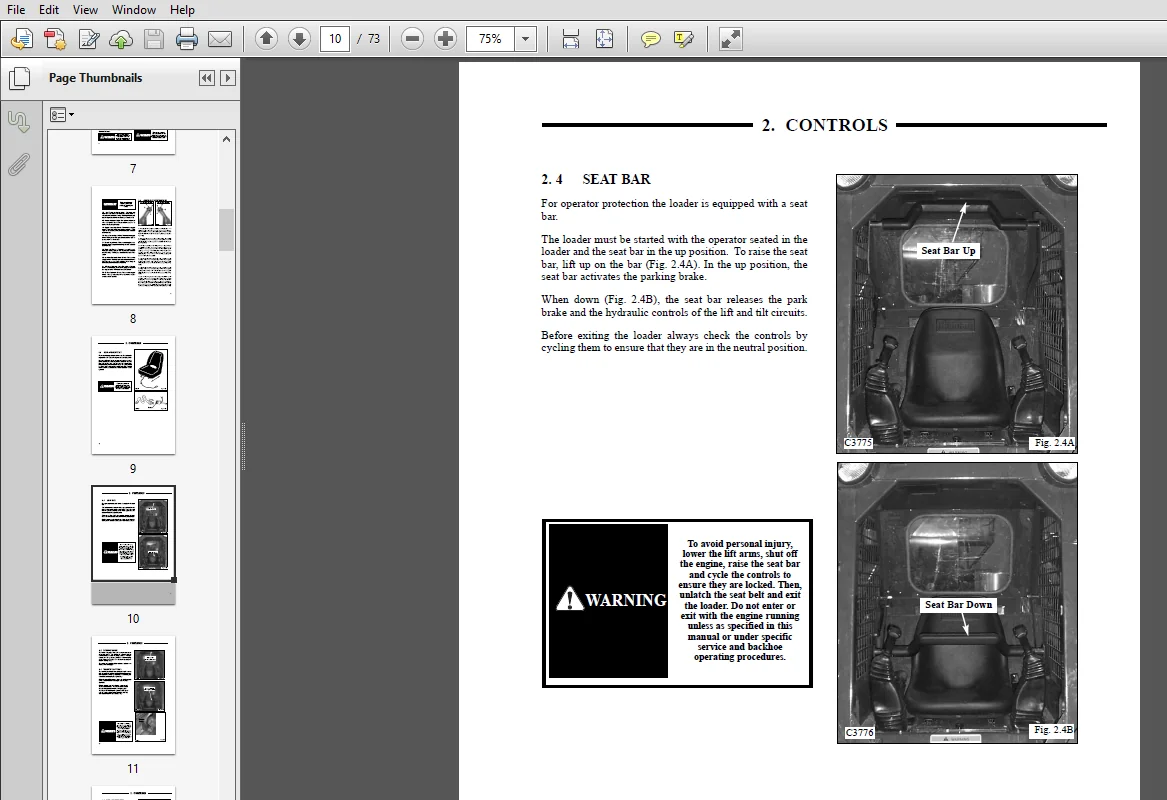The image size is (1167, 800).
Task: Open the Window menu
Action: (134, 10)
